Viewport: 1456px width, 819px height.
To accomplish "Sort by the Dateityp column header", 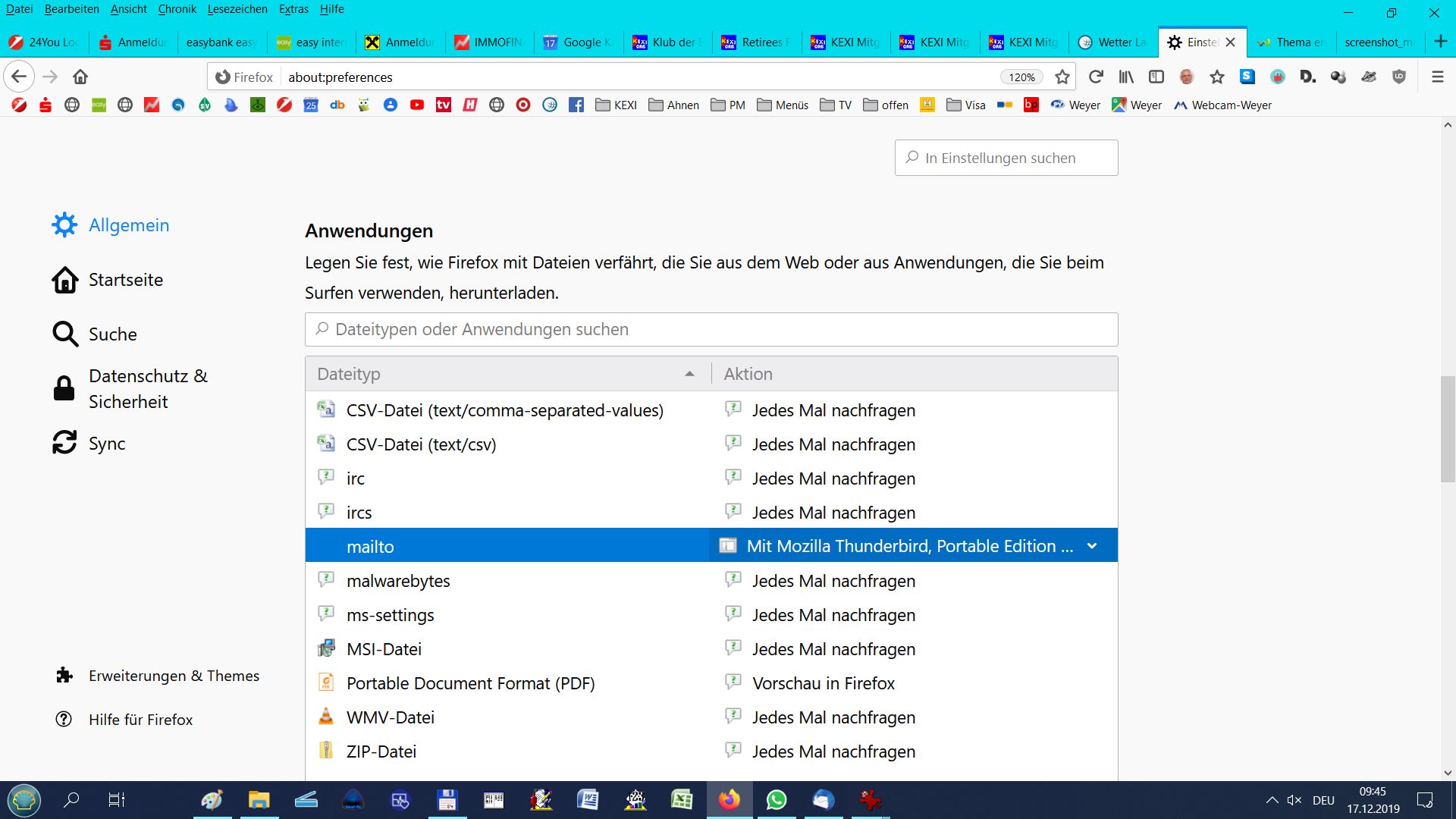I will [x=507, y=374].
